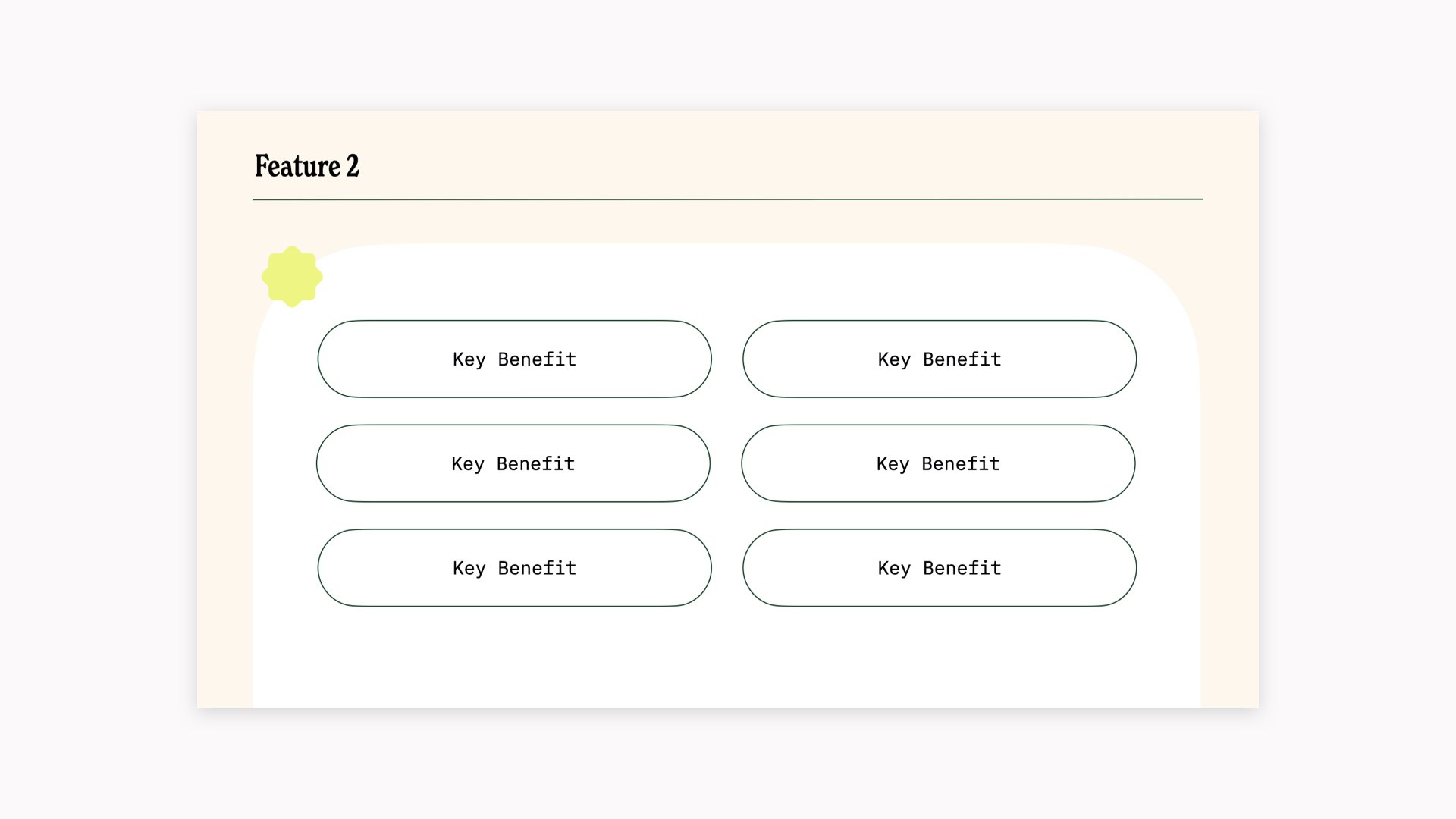Click "Benefit" in the top-left pill
This screenshot has width=1456, height=819.
[537, 359]
